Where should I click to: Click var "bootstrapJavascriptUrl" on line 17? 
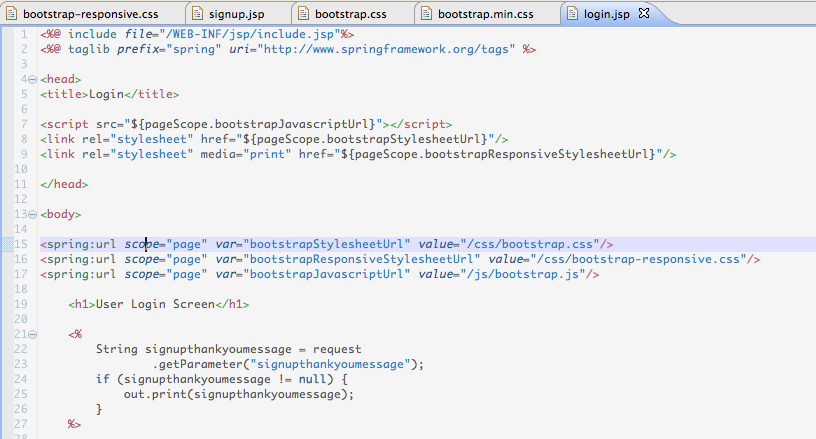tap(327, 275)
